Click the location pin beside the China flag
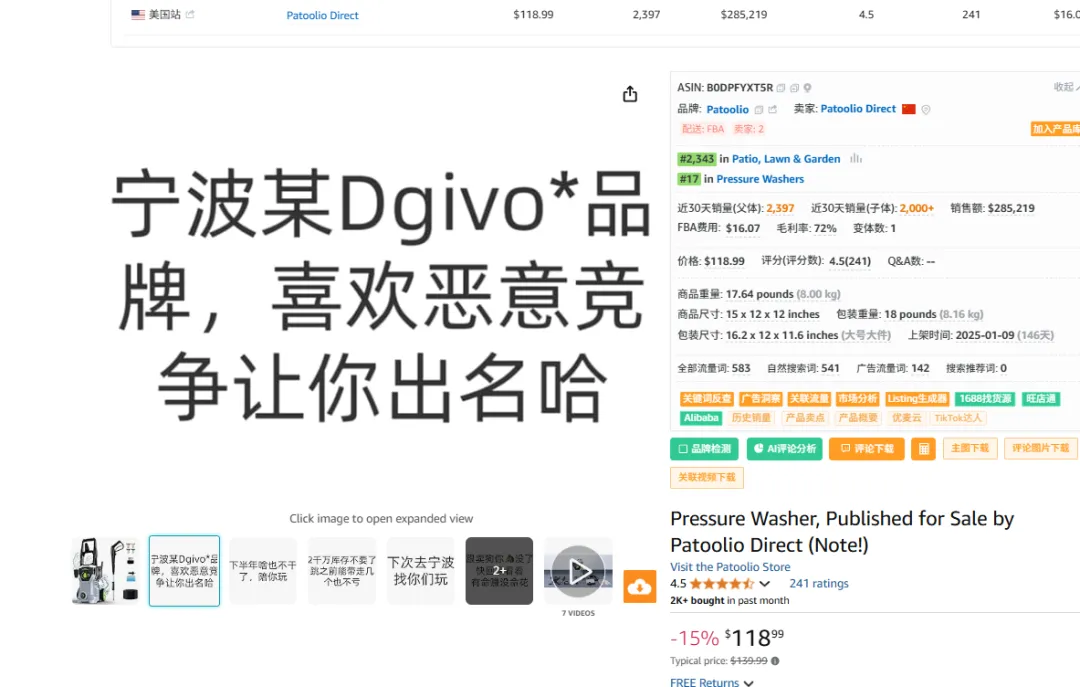Image resolution: width=1080 pixels, height=687 pixels. click(x=925, y=110)
